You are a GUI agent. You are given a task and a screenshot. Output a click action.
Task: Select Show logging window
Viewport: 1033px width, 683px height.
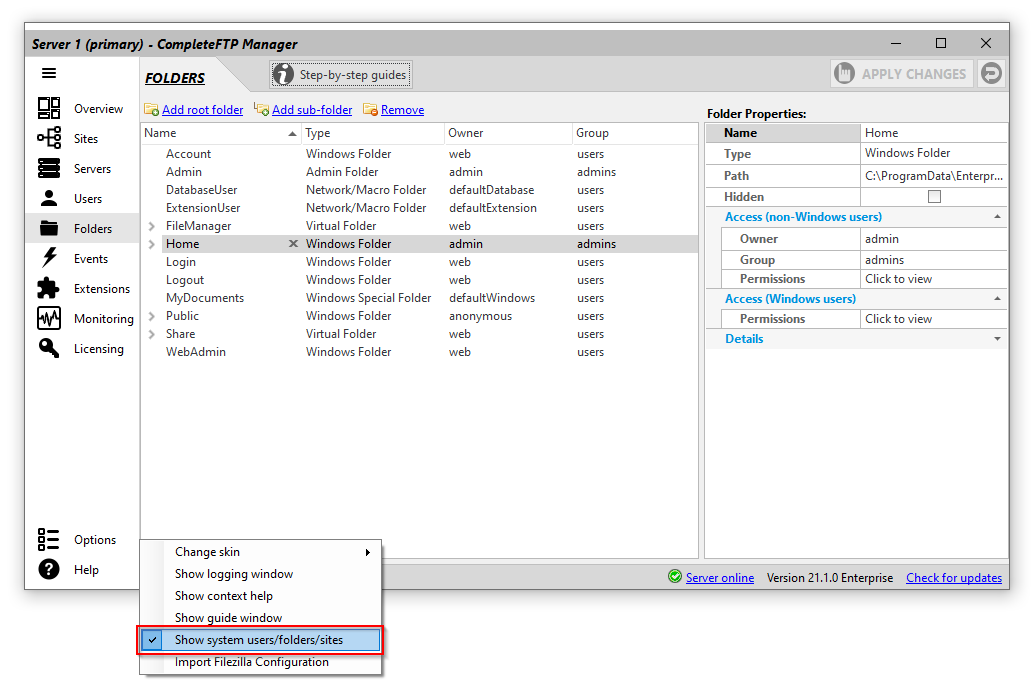(x=260, y=574)
